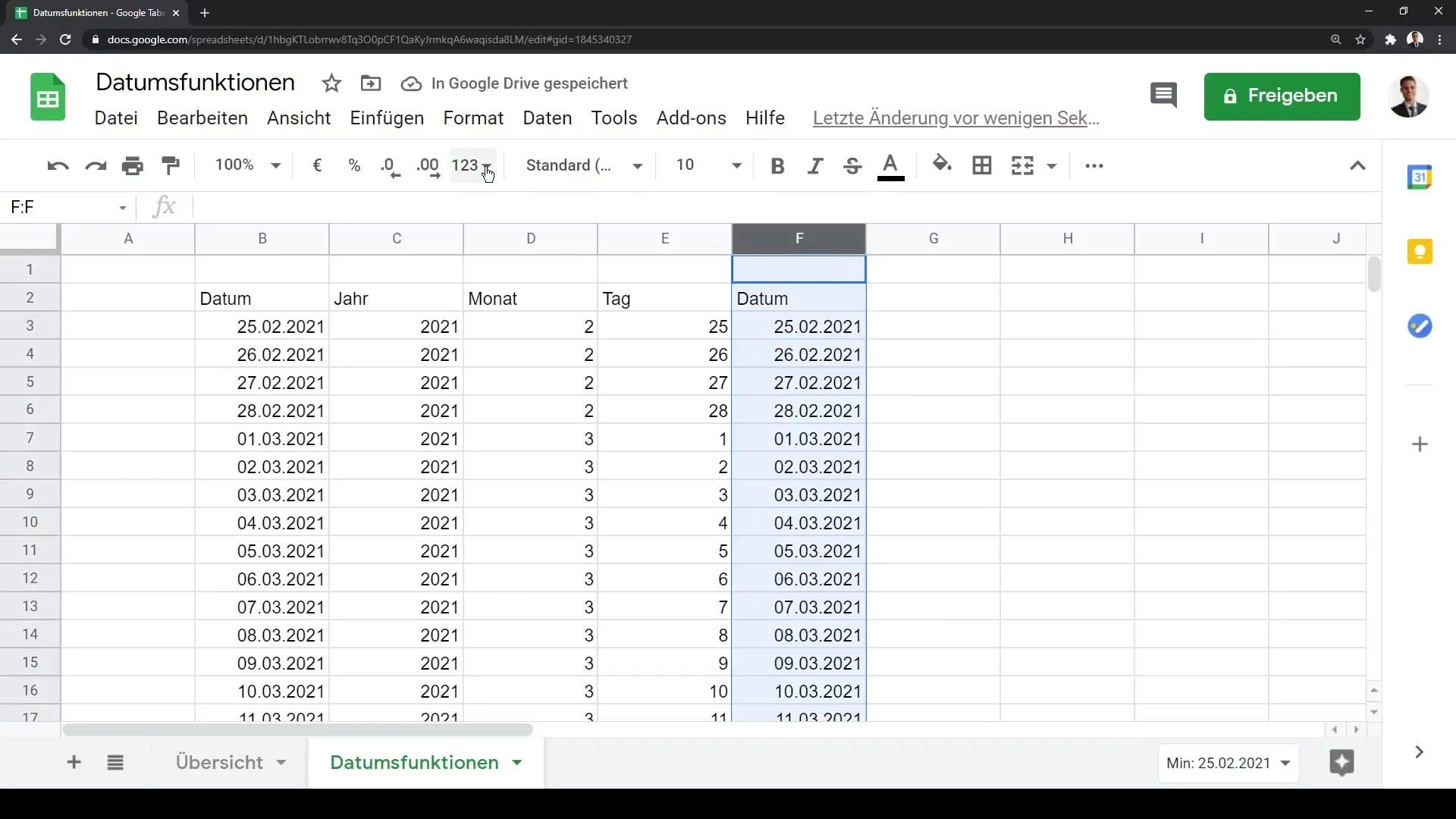Viewport: 1456px width, 819px height.
Task: Open the Bearbeiten menu
Action: [x=202, y=118]
